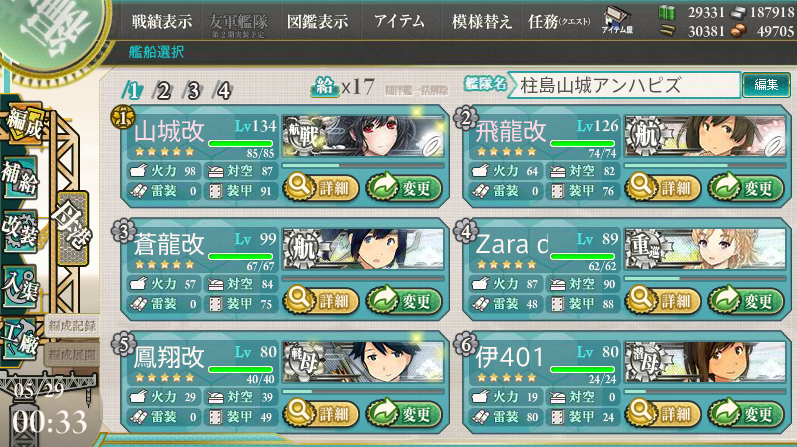Click the 編集 fleet name edit button
This screenshot has height=447, width=797.
click(766, 84)
